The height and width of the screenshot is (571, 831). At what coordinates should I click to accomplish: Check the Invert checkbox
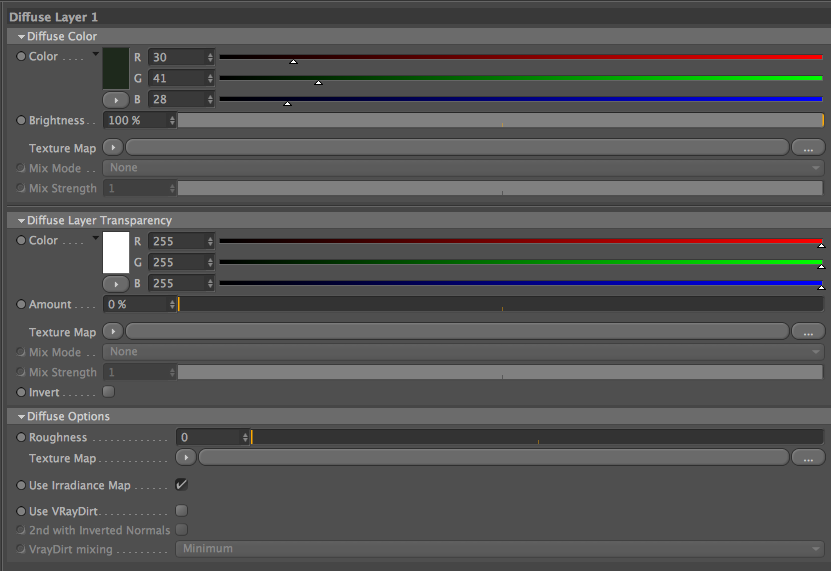(x=109, y=392)
